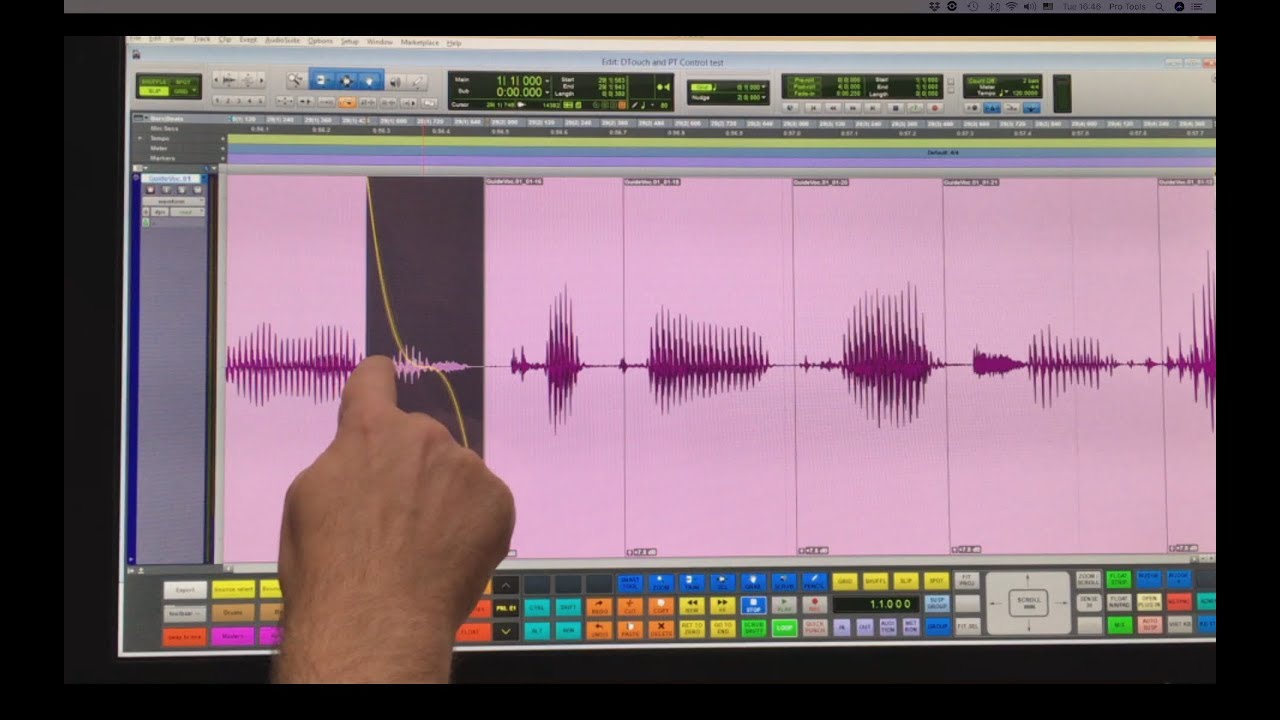The width and height of the screenshot is (1280, 720).
Task: Open the Options menu
Action: [x=320, y=41]
